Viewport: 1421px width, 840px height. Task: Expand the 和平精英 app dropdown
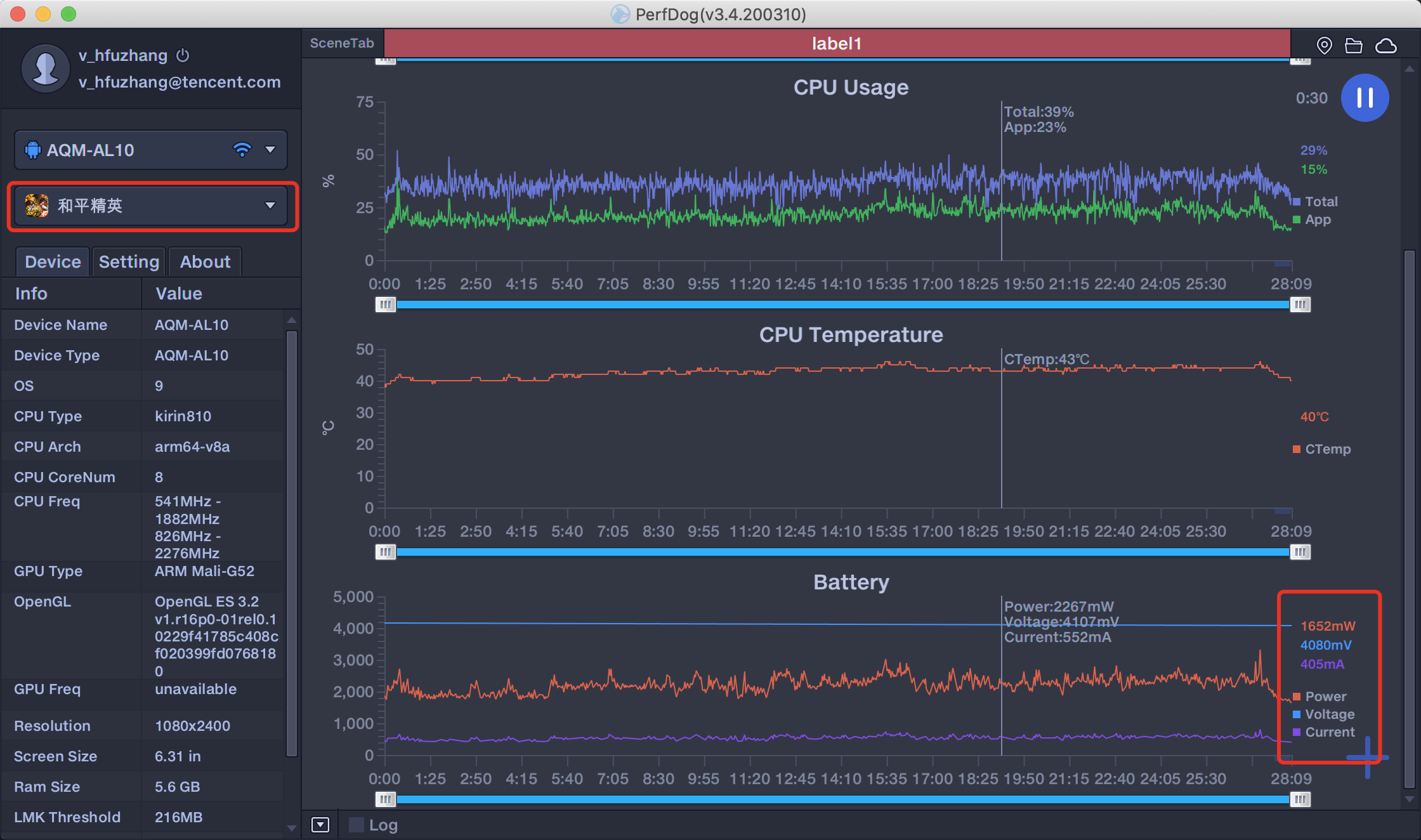[151, 206]
